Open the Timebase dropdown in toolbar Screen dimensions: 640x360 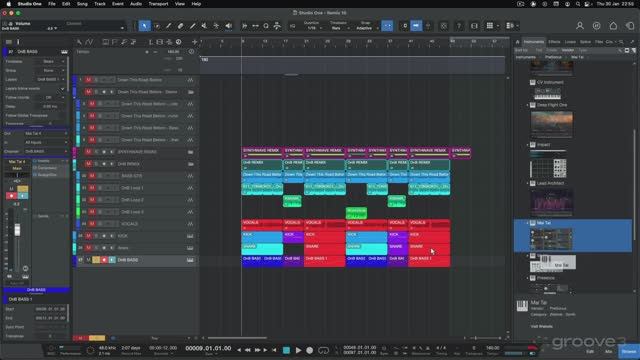pos(338,28)
